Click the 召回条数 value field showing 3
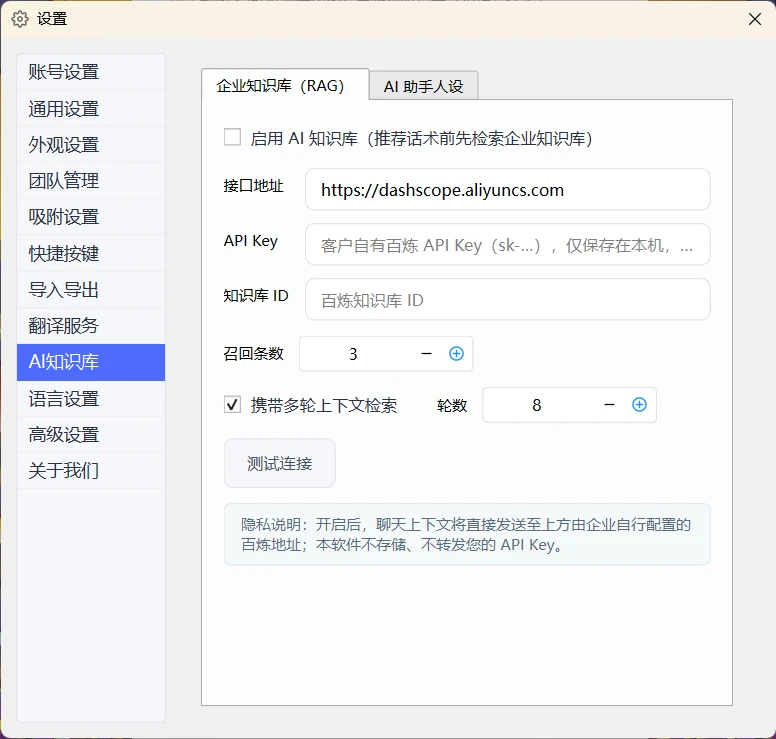 pos(353,354)
